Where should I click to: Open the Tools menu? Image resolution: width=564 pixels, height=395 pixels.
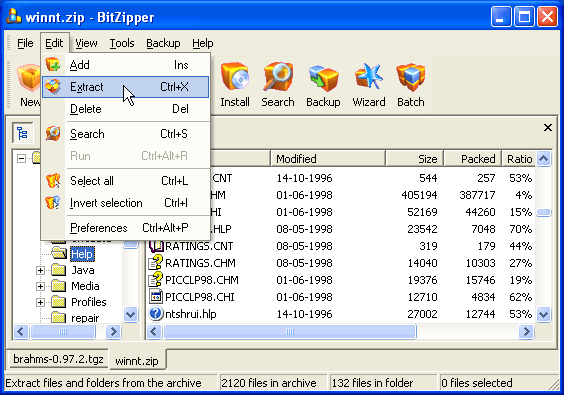coord(122,44)
